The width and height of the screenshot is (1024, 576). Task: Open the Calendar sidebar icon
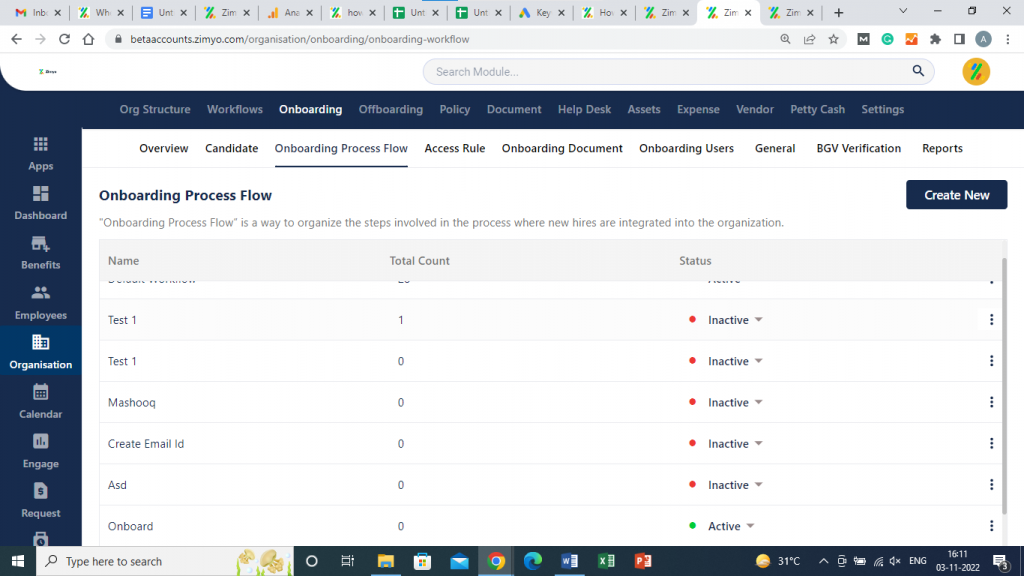pyautogui.click(x=40, y=392)
